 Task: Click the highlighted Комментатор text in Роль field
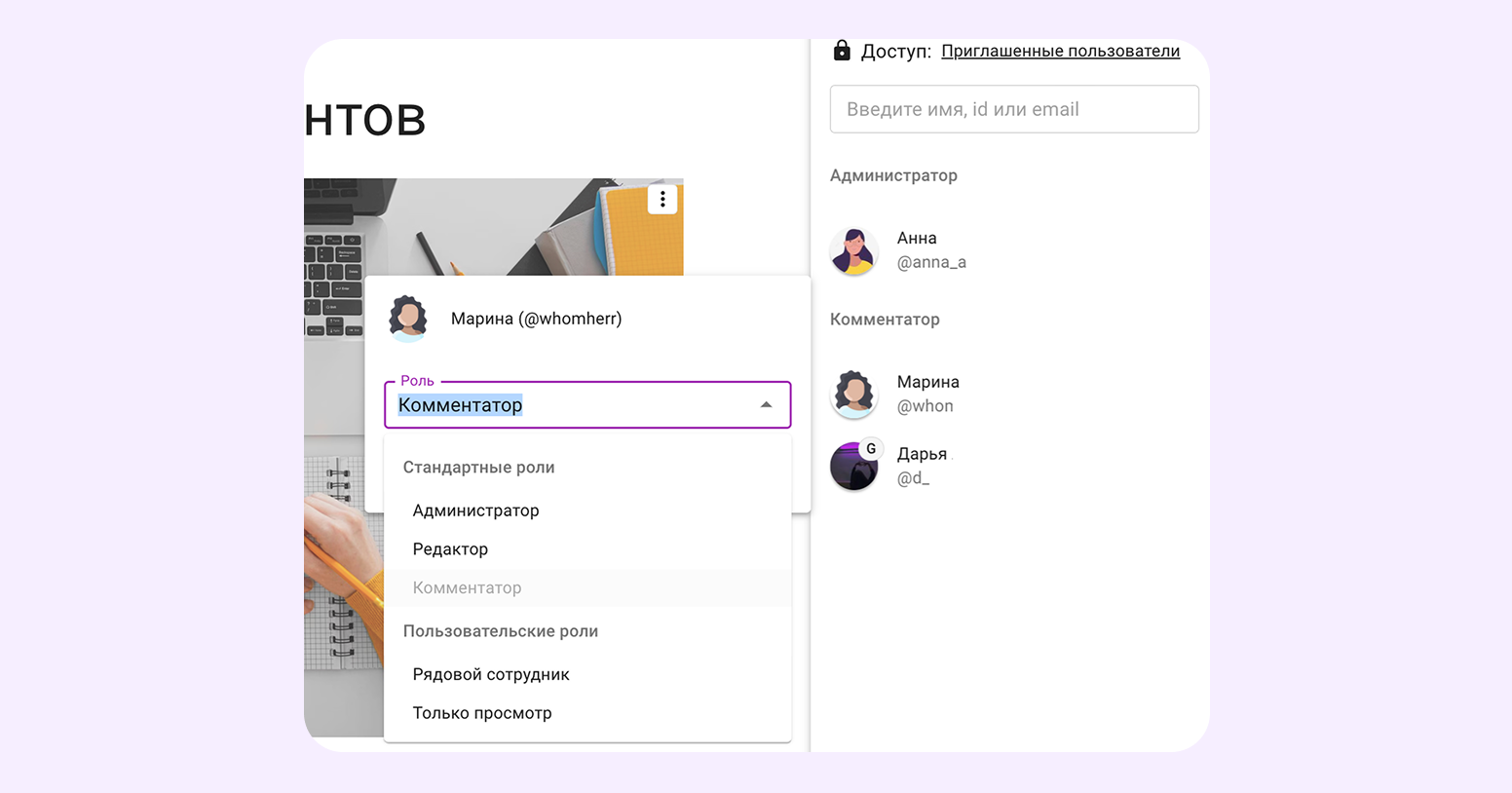click(x=460, y=405)
